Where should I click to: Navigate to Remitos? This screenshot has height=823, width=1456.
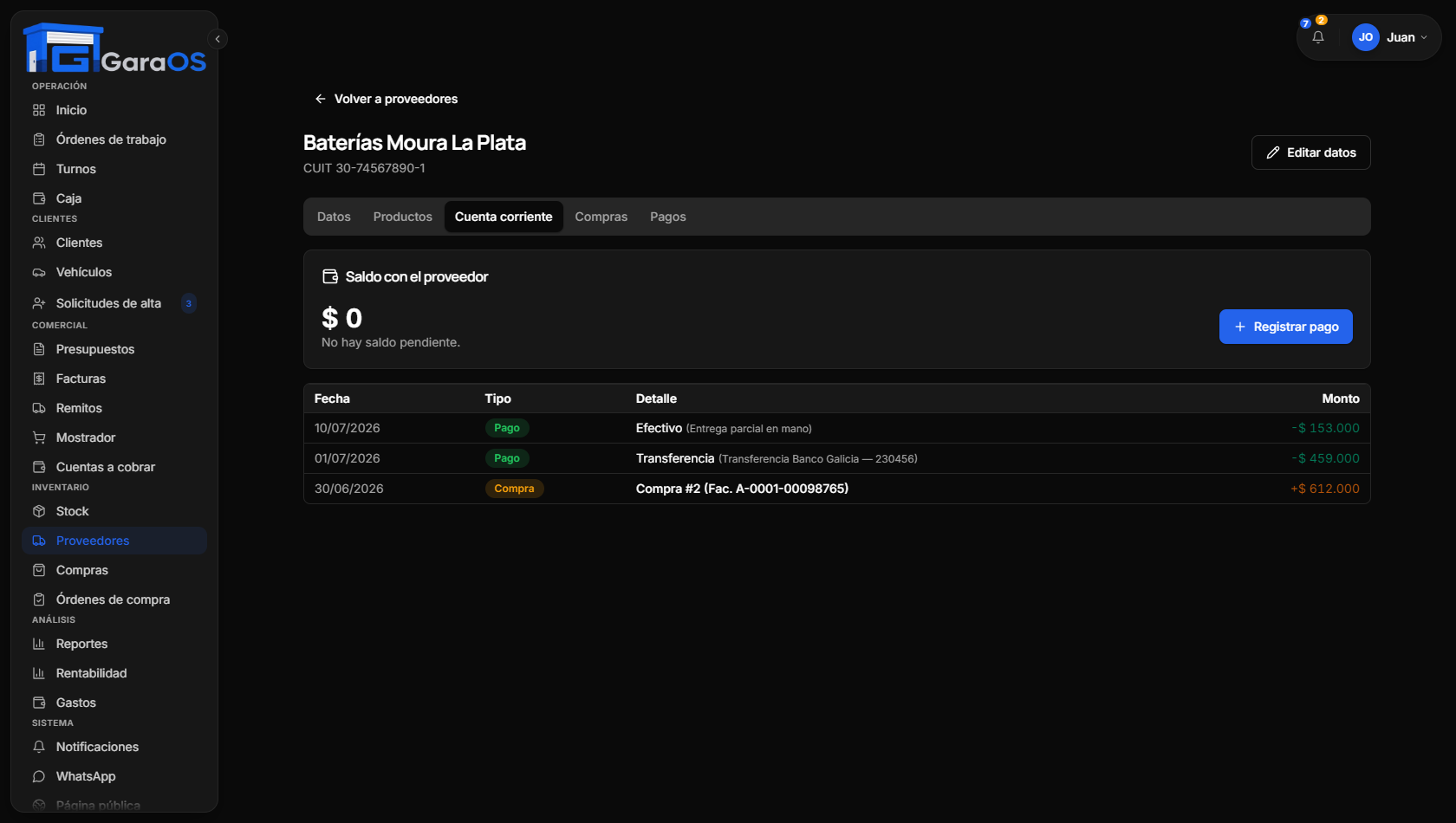click(x=114, y=408)
